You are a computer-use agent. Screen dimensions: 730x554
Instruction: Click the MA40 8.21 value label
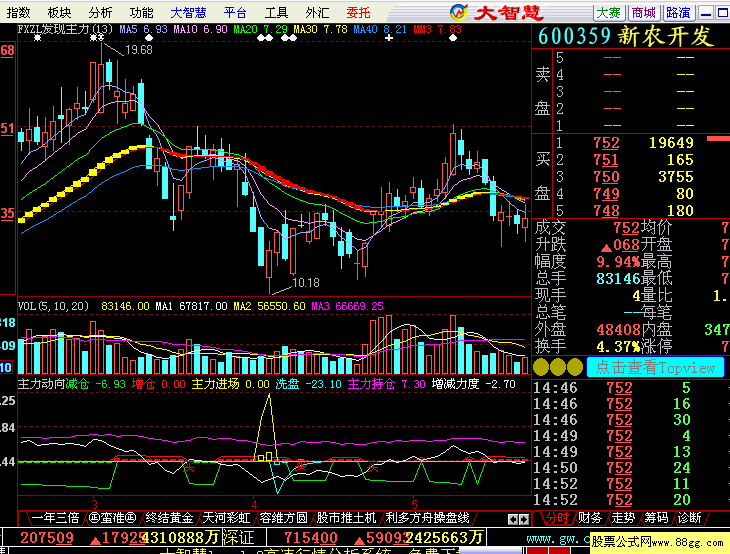tap(380, 29)
